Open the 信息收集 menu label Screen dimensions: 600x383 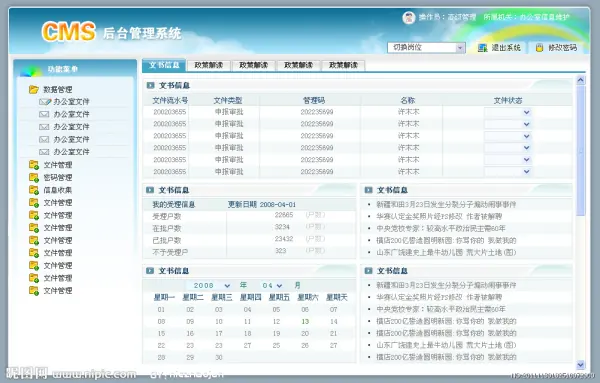[x=58, y=190]
